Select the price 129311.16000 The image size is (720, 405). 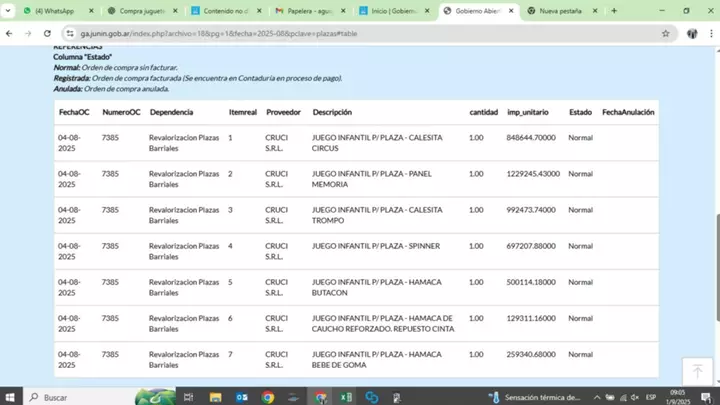pos(531,318)
